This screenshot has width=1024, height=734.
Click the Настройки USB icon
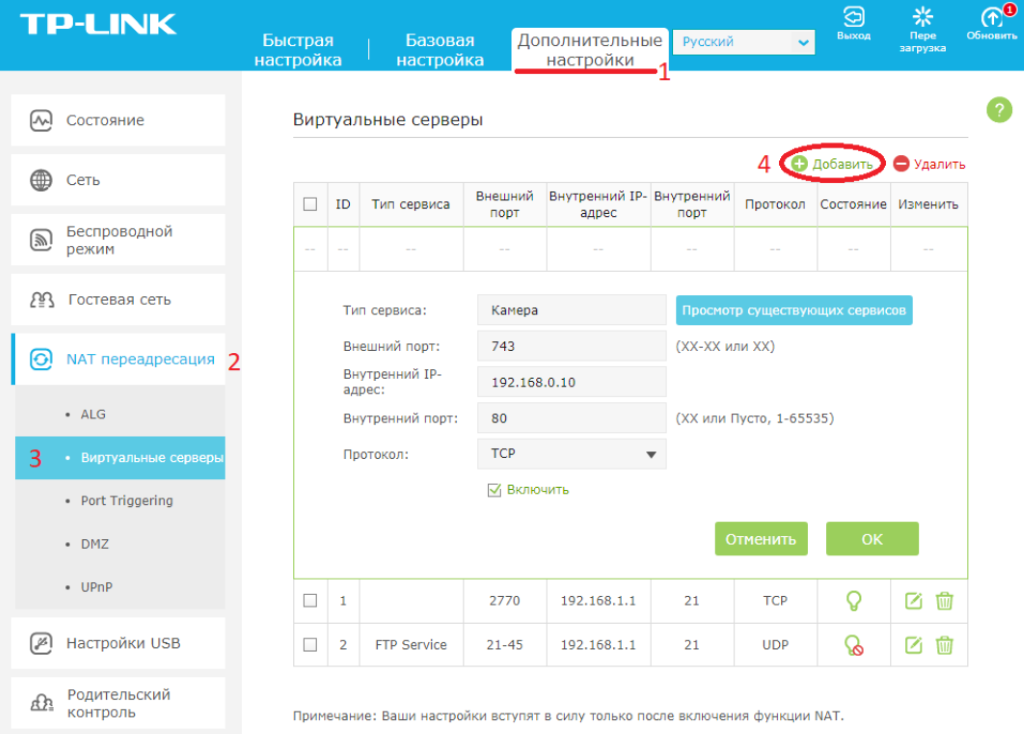point(41,643)
